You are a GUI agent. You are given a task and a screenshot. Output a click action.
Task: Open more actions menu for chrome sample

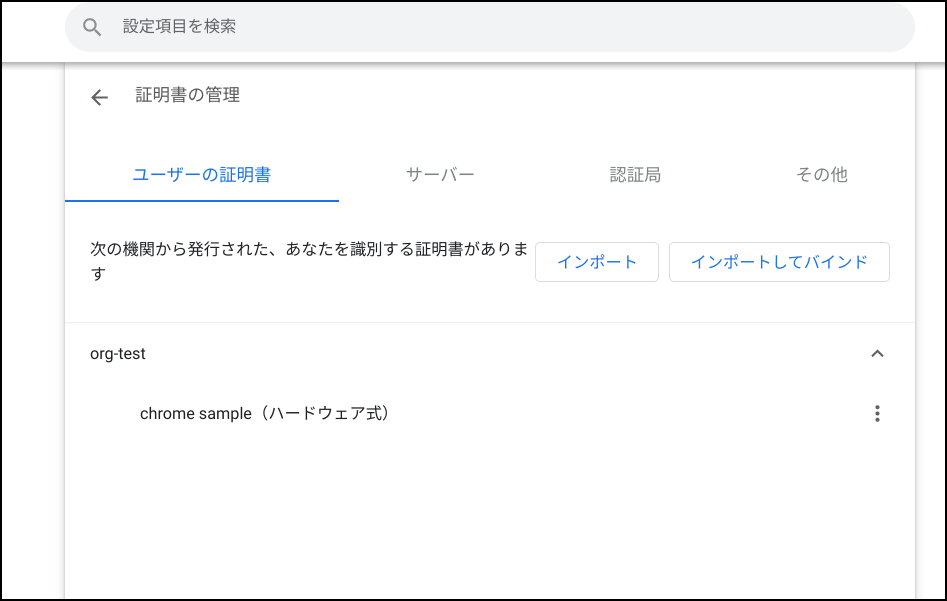[877, 414]
